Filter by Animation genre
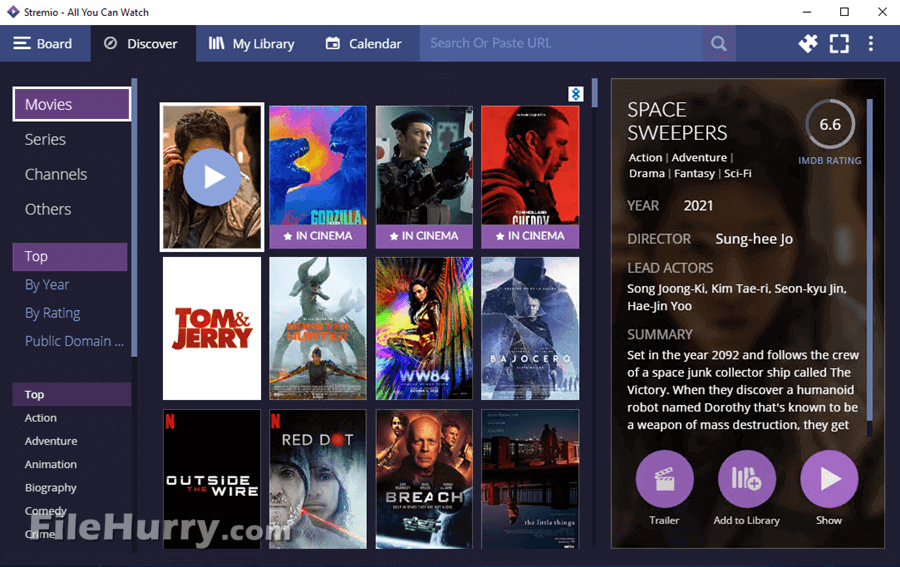This screenshot has height=567, width=900. pyautogui.click(x=51, y=464)
